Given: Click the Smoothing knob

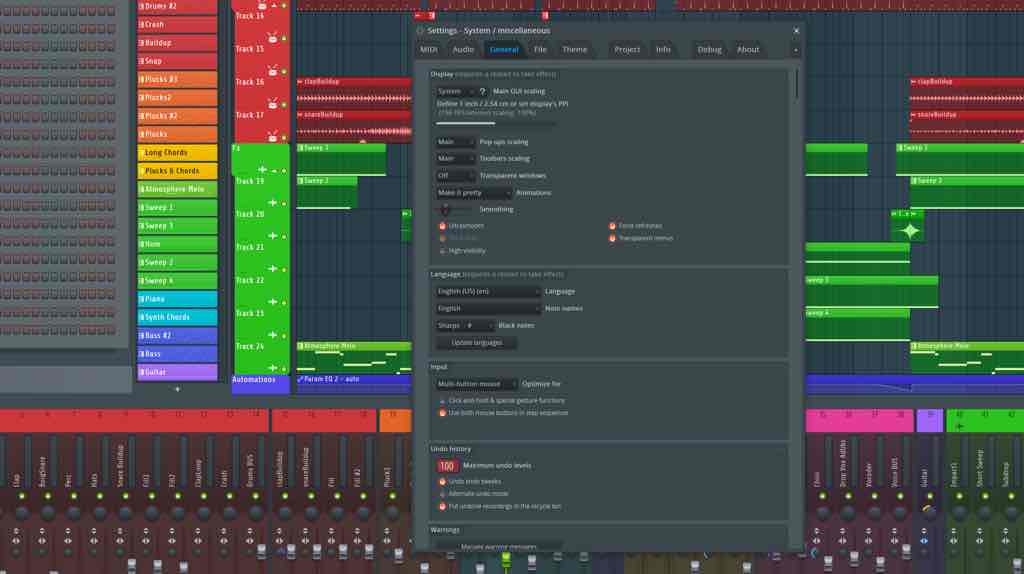Looking at the screenshot, I should [445, 210].
